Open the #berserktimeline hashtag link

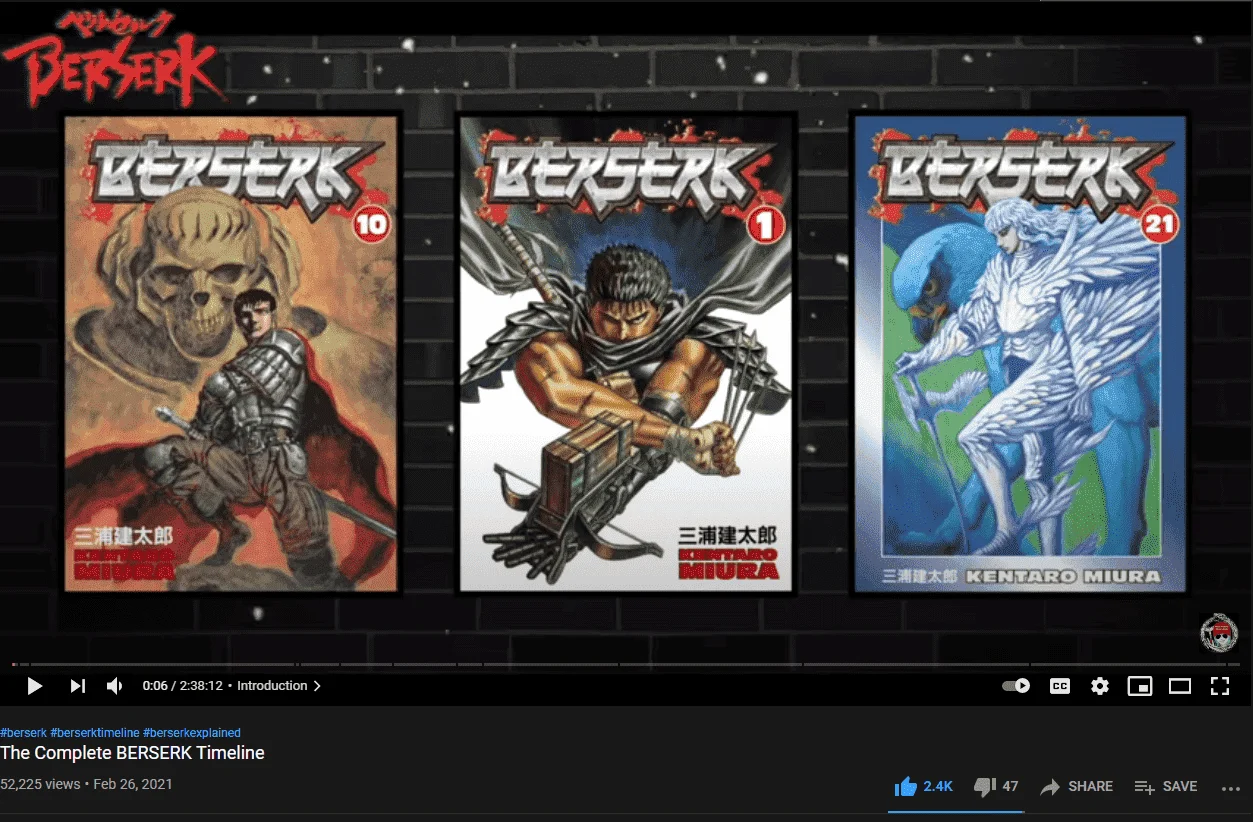pos(95,733)
